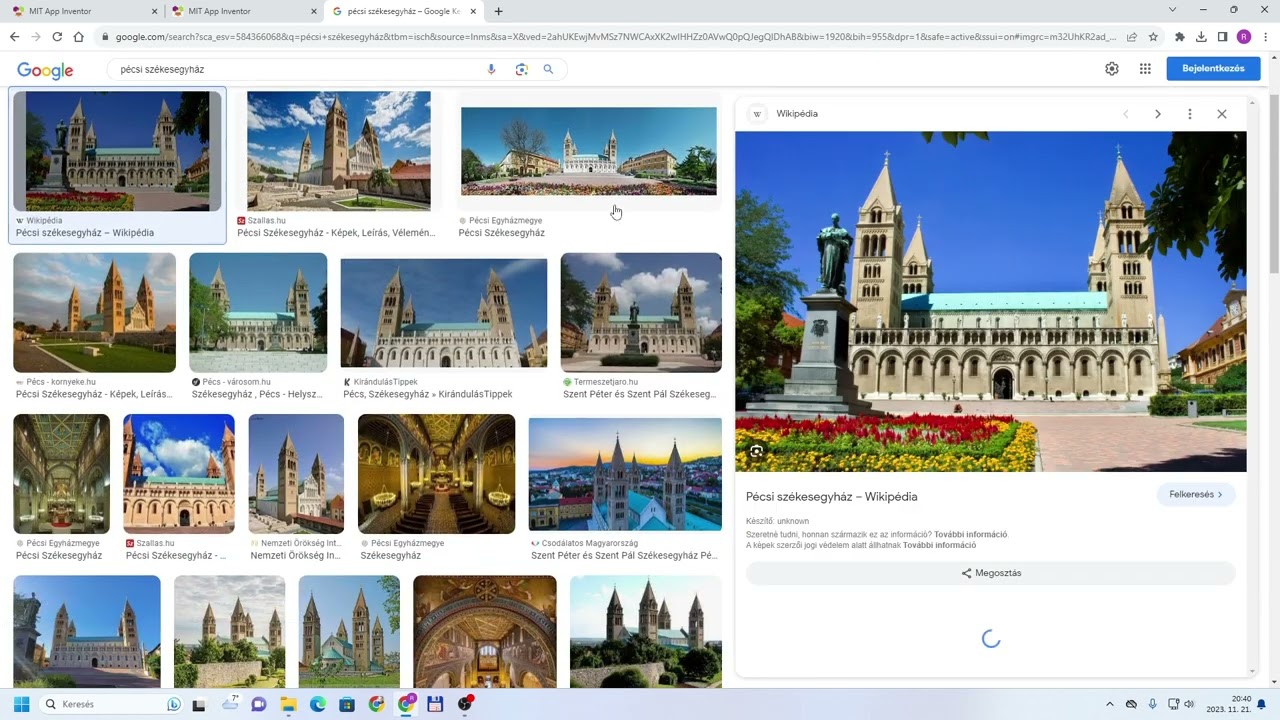Click the Google logo

tap(45, 70)
